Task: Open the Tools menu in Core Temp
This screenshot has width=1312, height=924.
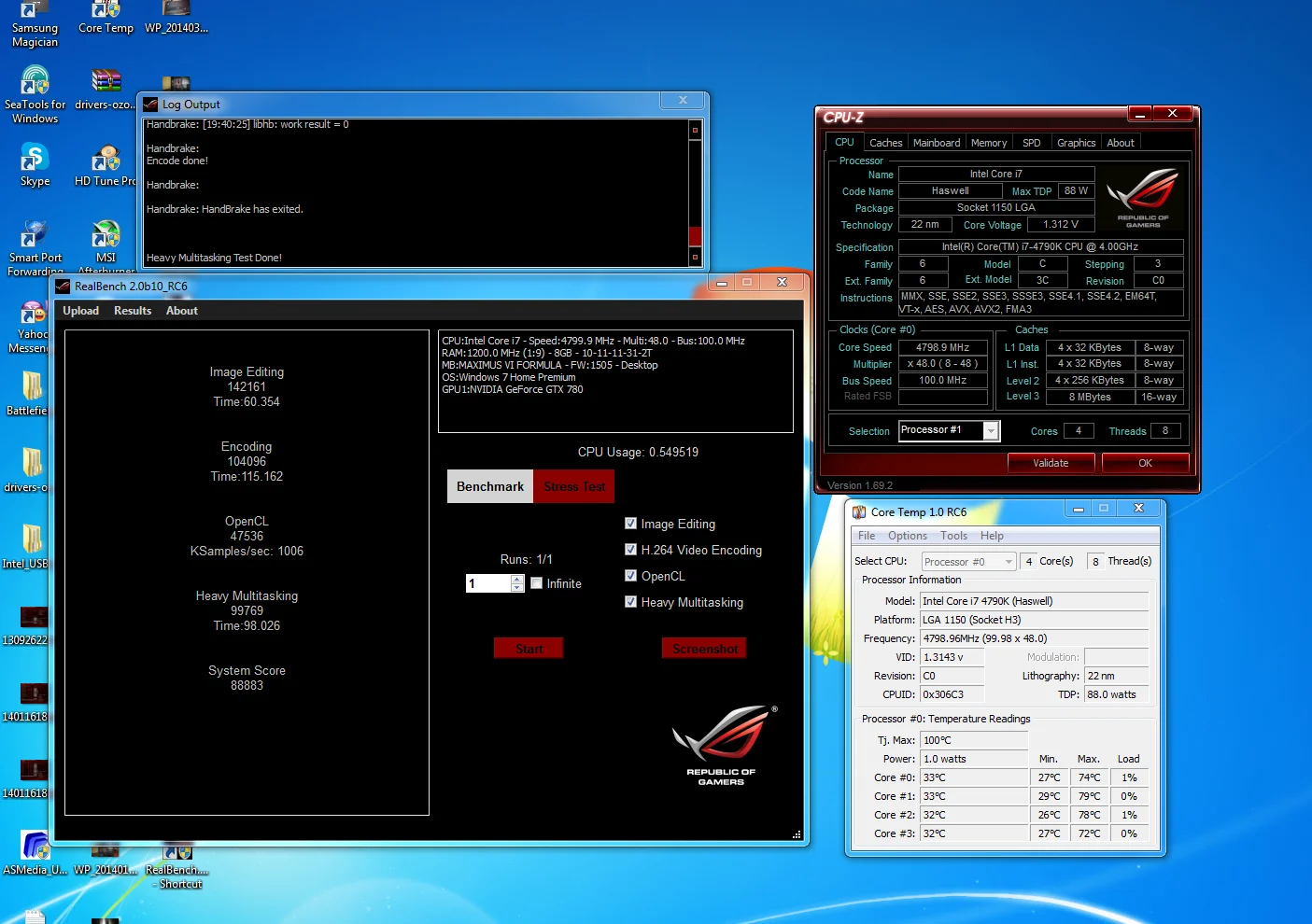Action: click(x=953, y=536)
